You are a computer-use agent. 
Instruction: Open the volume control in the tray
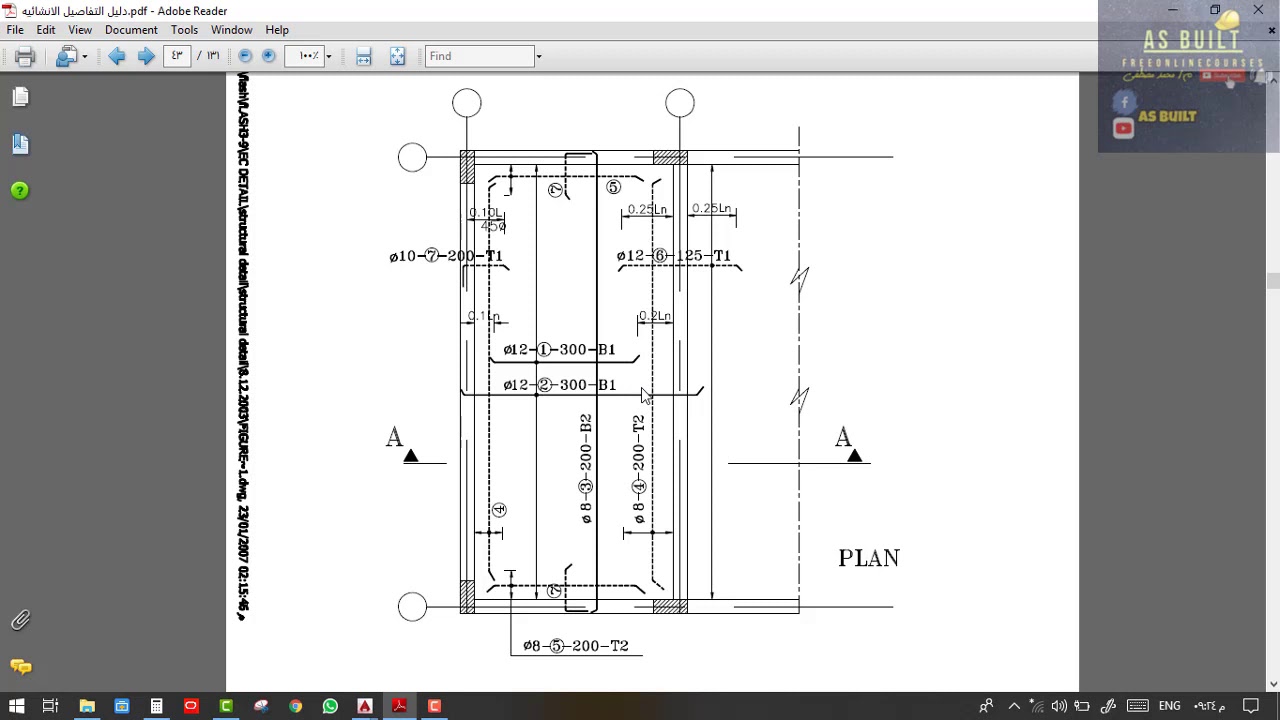(x=1059, y=706)
